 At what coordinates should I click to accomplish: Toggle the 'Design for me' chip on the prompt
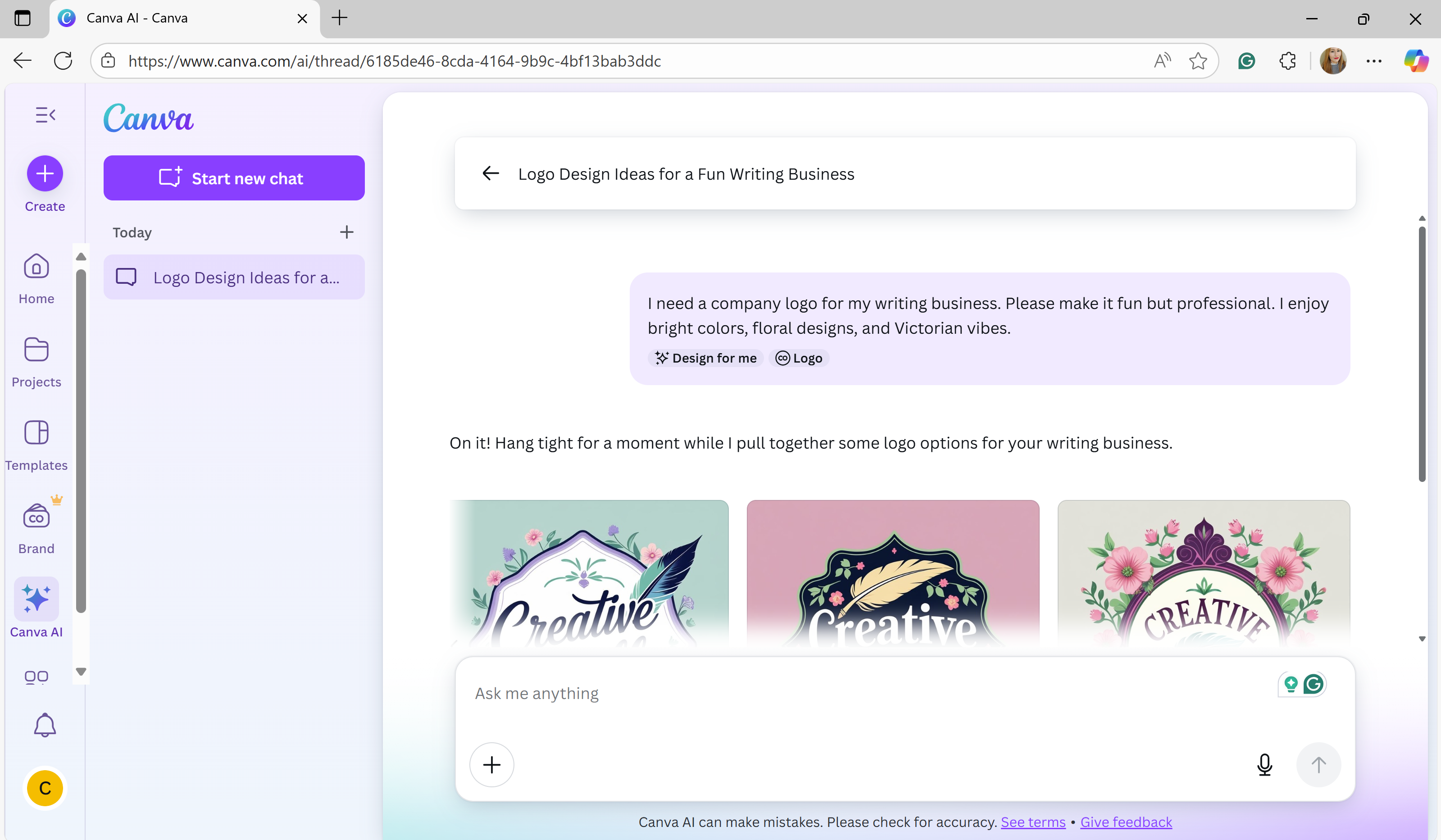point(705,358)
